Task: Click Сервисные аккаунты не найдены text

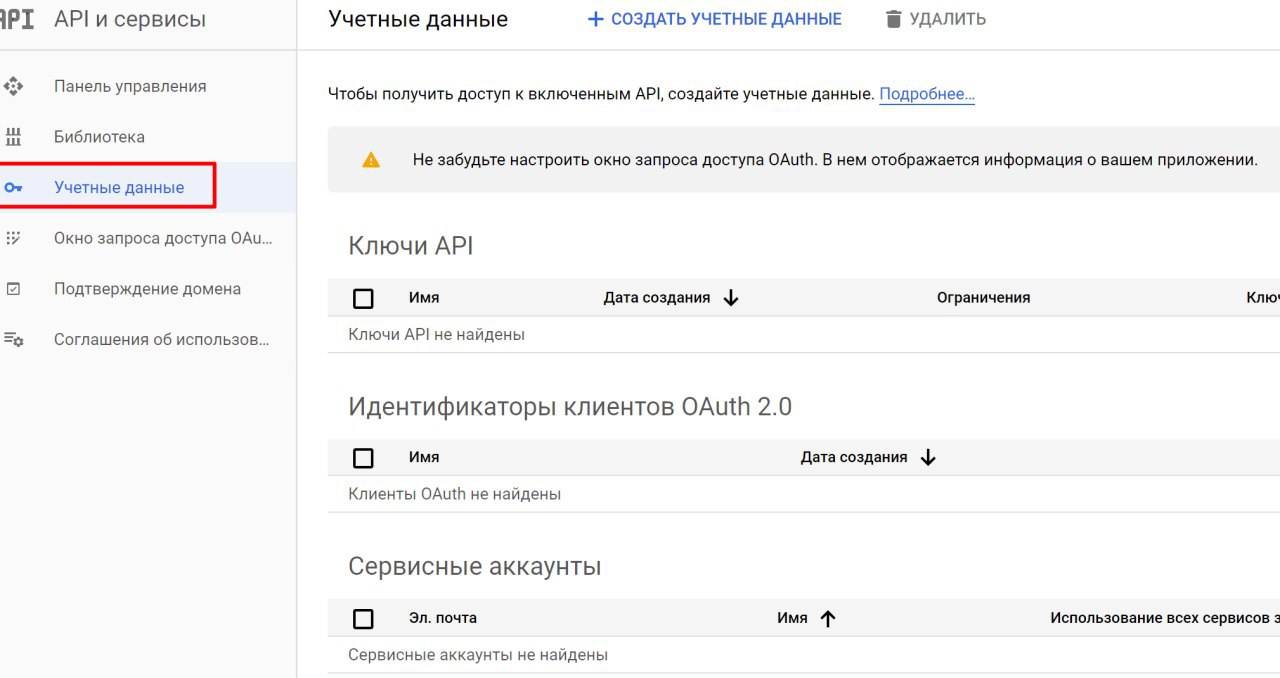Action: [x=478, y=655]
